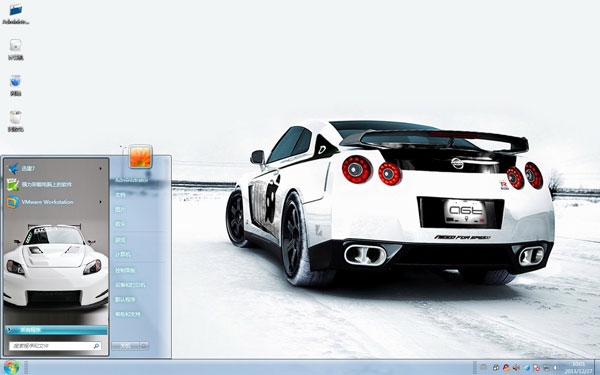This screenshot has width=600, height=375.
Task: Click the Windows Start orb
Action: tap(12, 367)
